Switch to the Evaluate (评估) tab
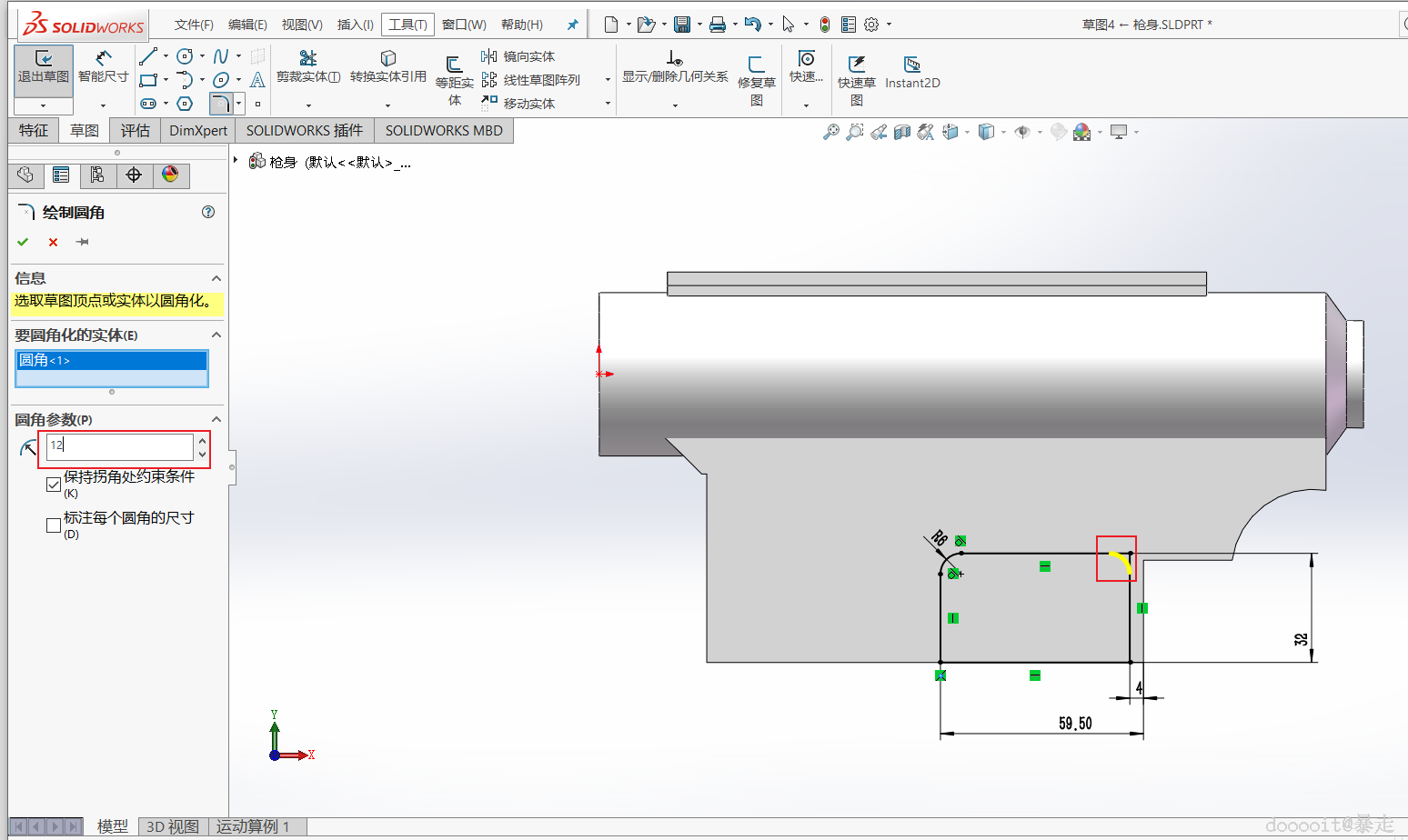The image size is (1408, 840). tap(135, 131)
